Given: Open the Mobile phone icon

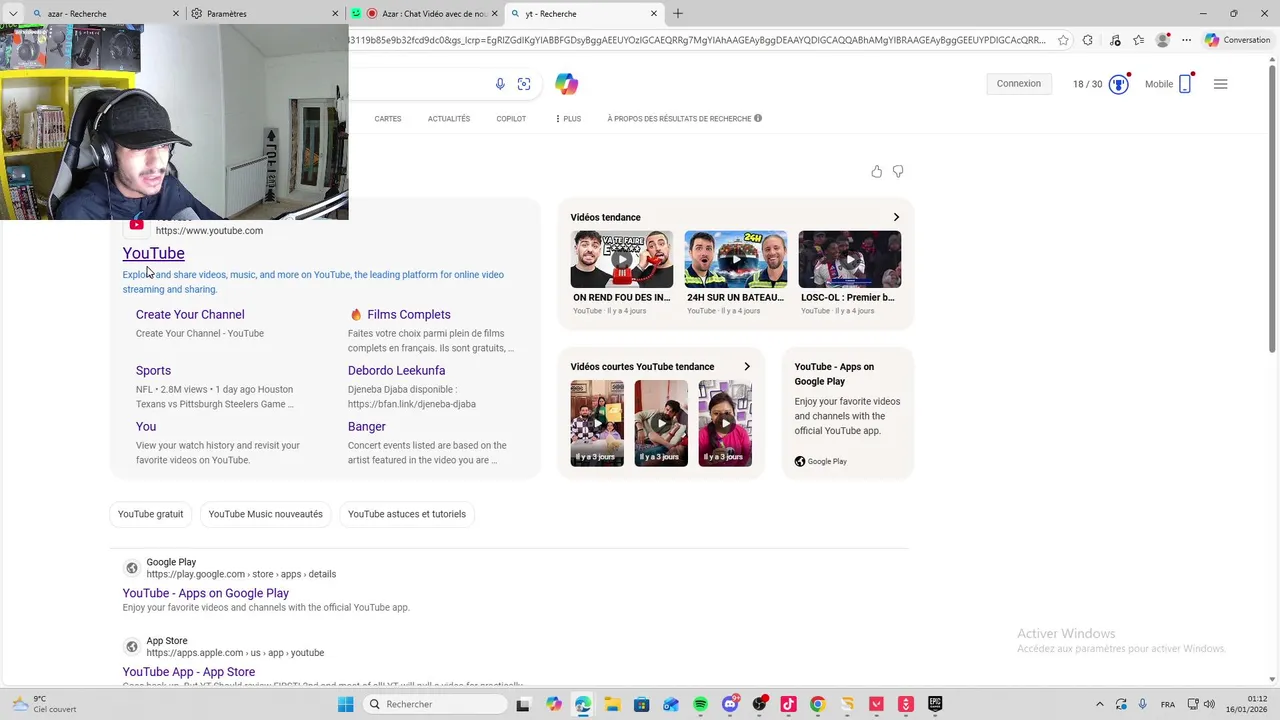Looking at the screenshot, I should [1185, 84].
